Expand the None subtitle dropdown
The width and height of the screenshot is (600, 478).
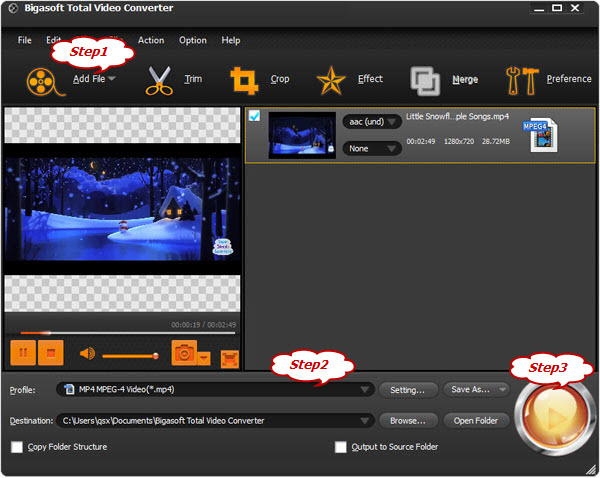tap(372, 148)
